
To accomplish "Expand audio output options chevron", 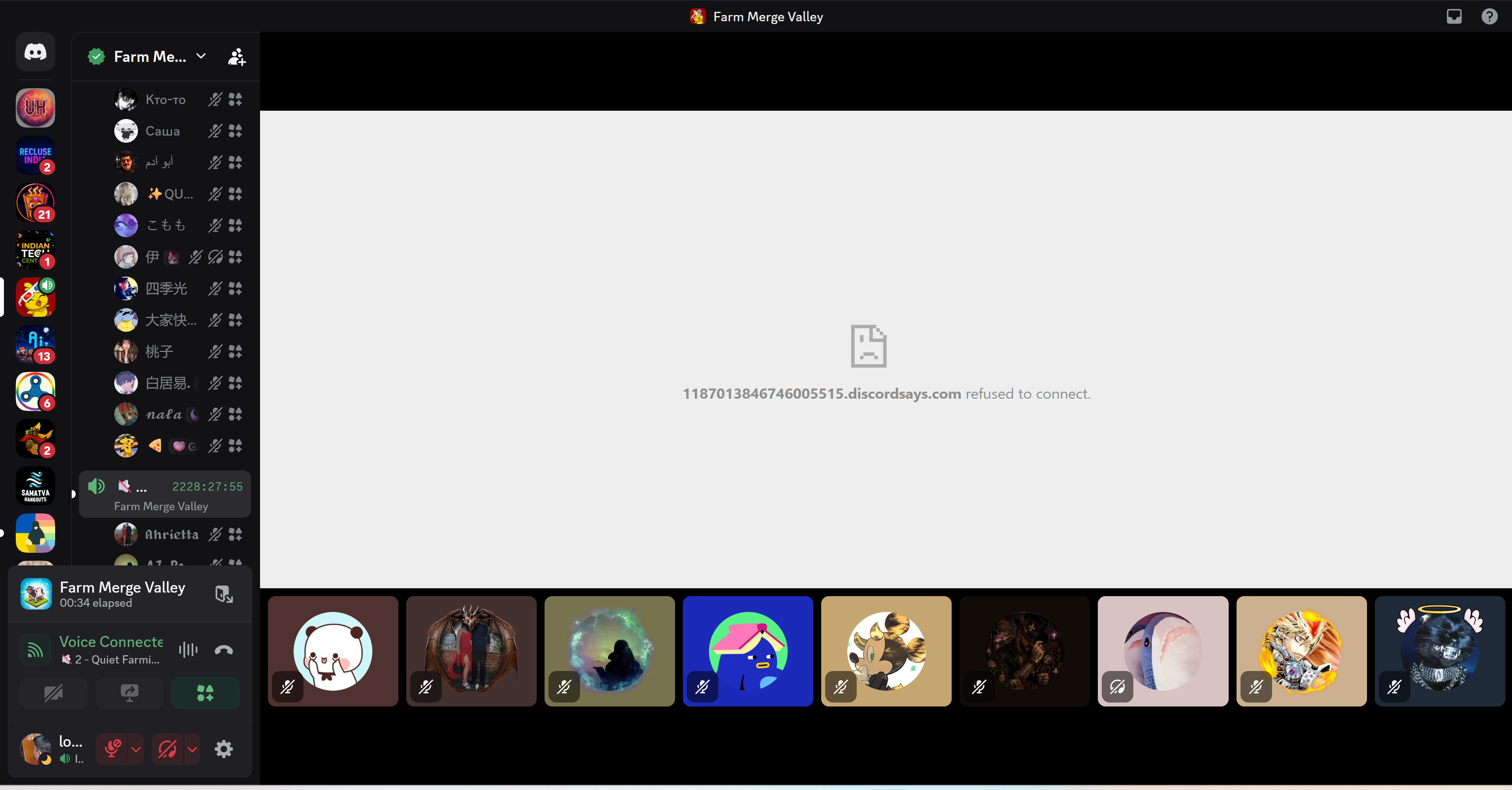I will click(x=192, y=749).
